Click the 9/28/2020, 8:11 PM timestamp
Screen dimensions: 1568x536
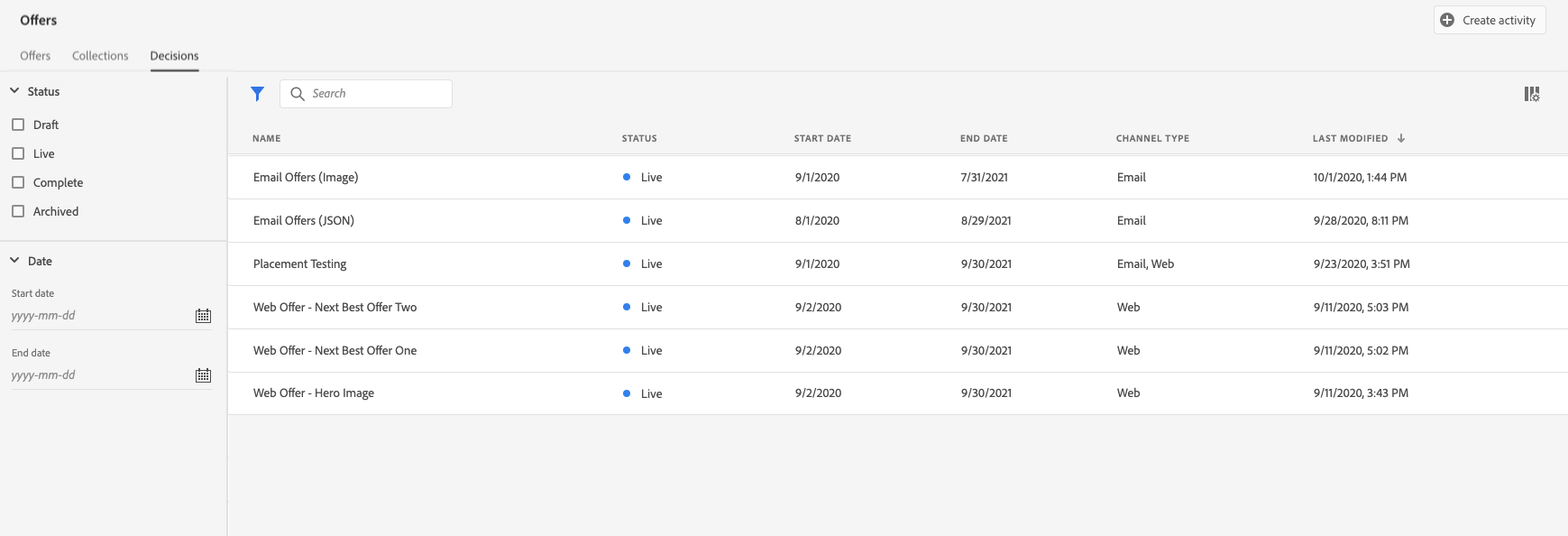tap(1361, 220)
